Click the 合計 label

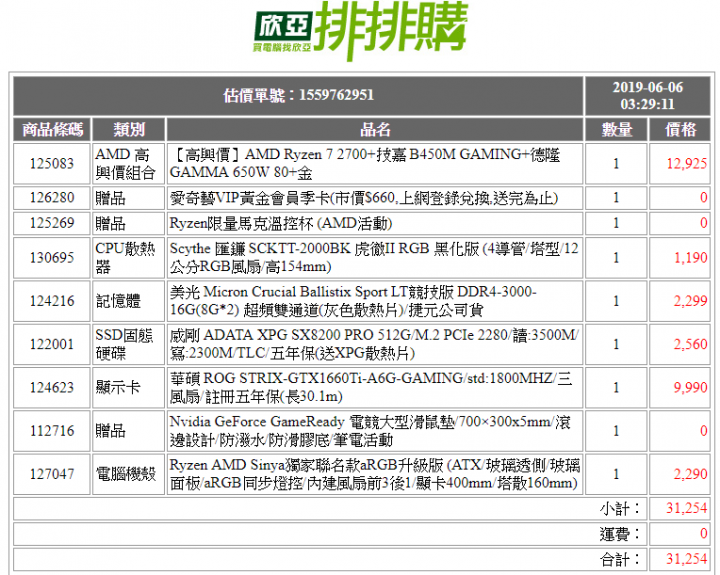(x=620, y=559)
